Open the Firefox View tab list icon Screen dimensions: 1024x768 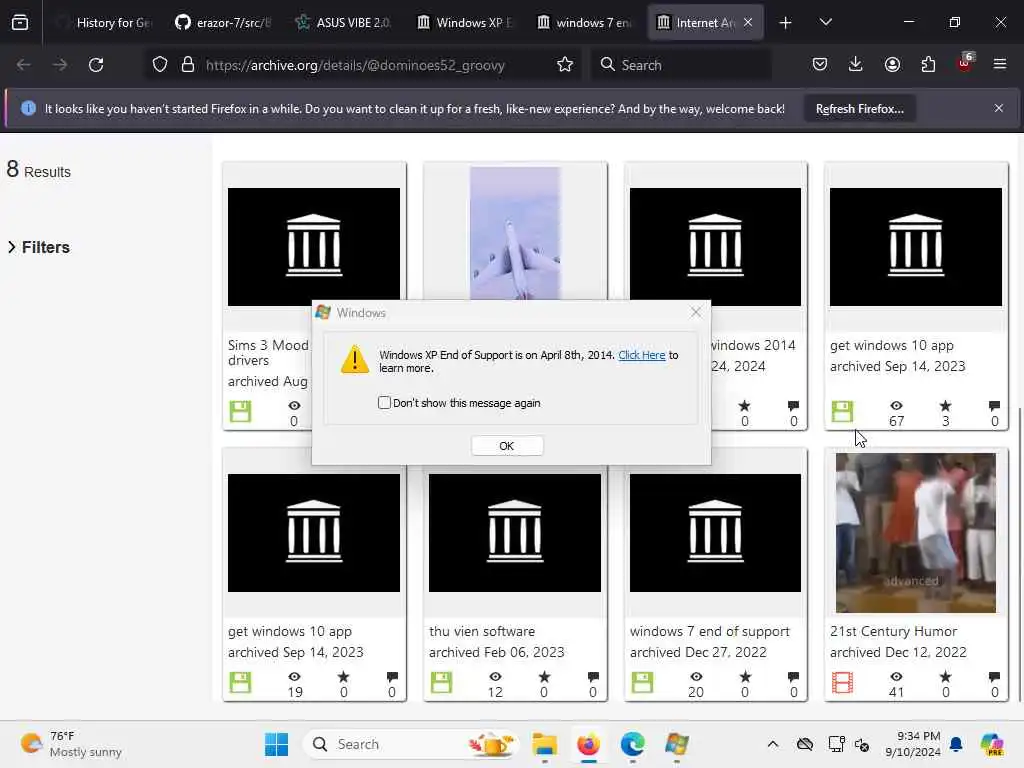20,22
